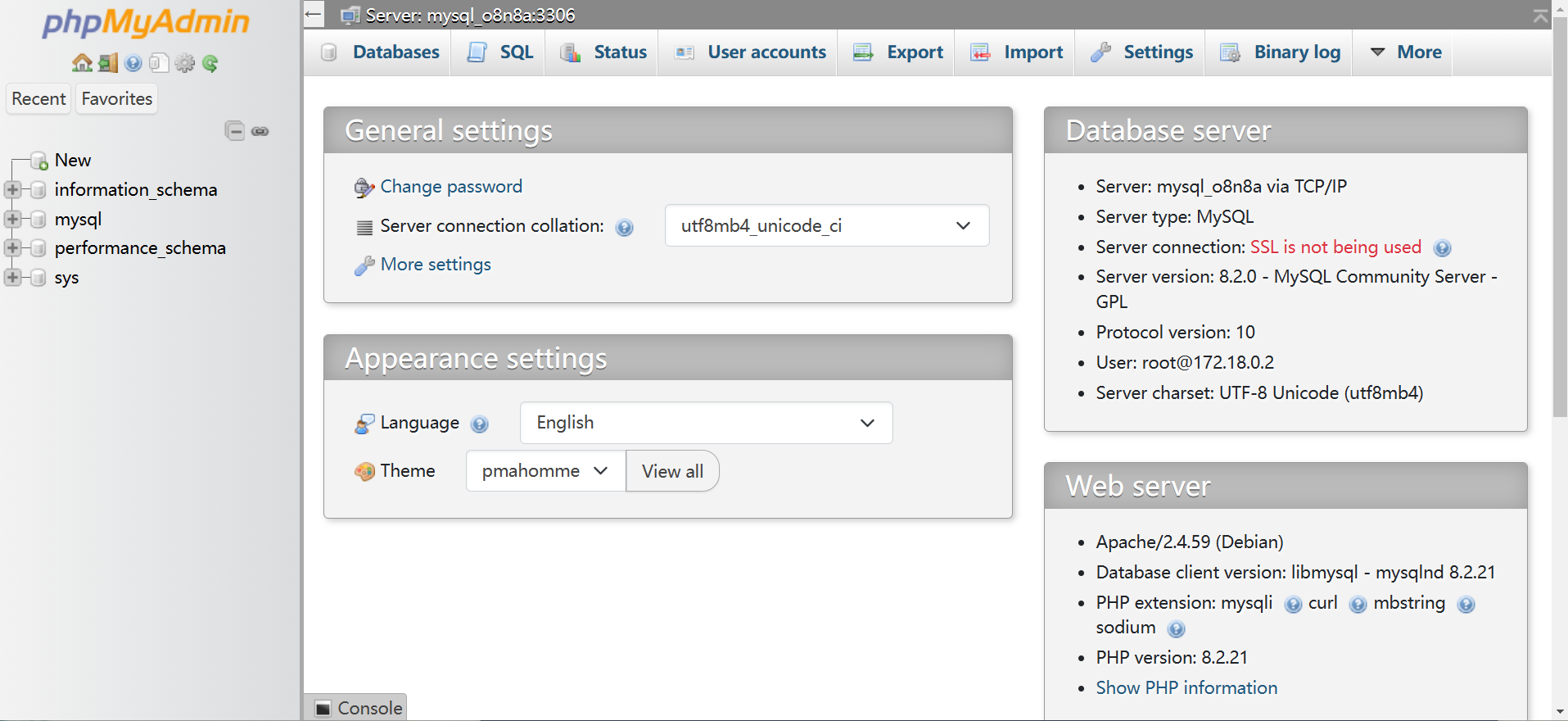Select the mysql database name
The image size is (1568, 721).
pos(79,220)
